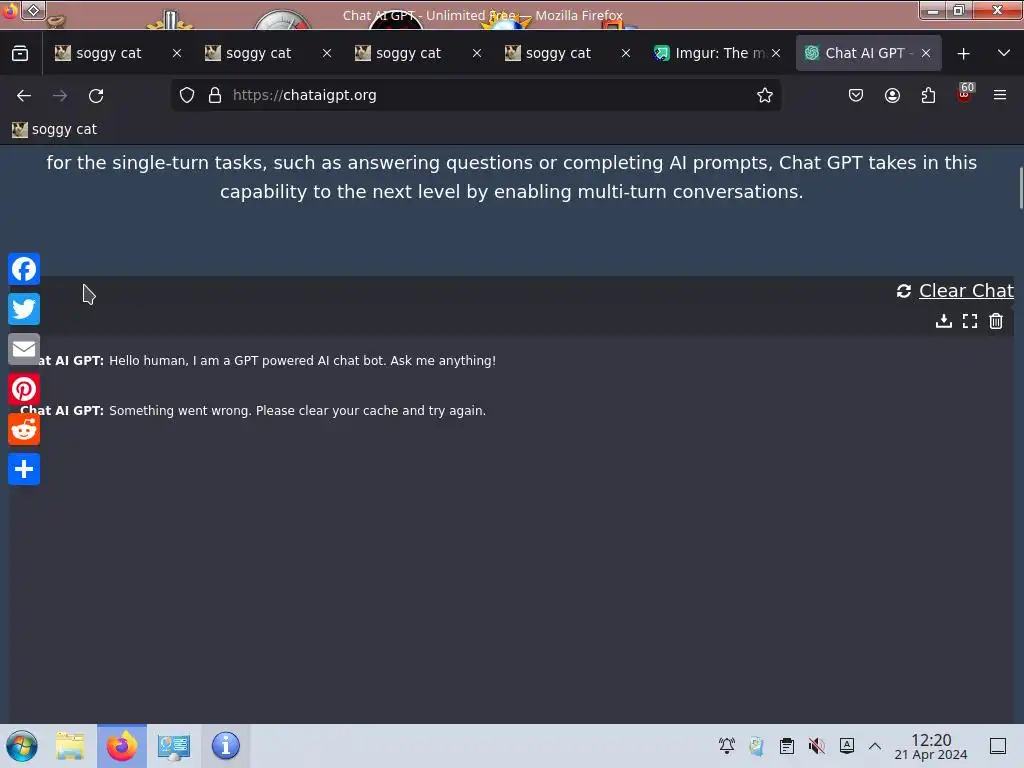The width and height of the screenshot is (1024, 768).
Task: Open soggy cat bookmark in bookmarks bar
Action: click(x=54, y=129)
